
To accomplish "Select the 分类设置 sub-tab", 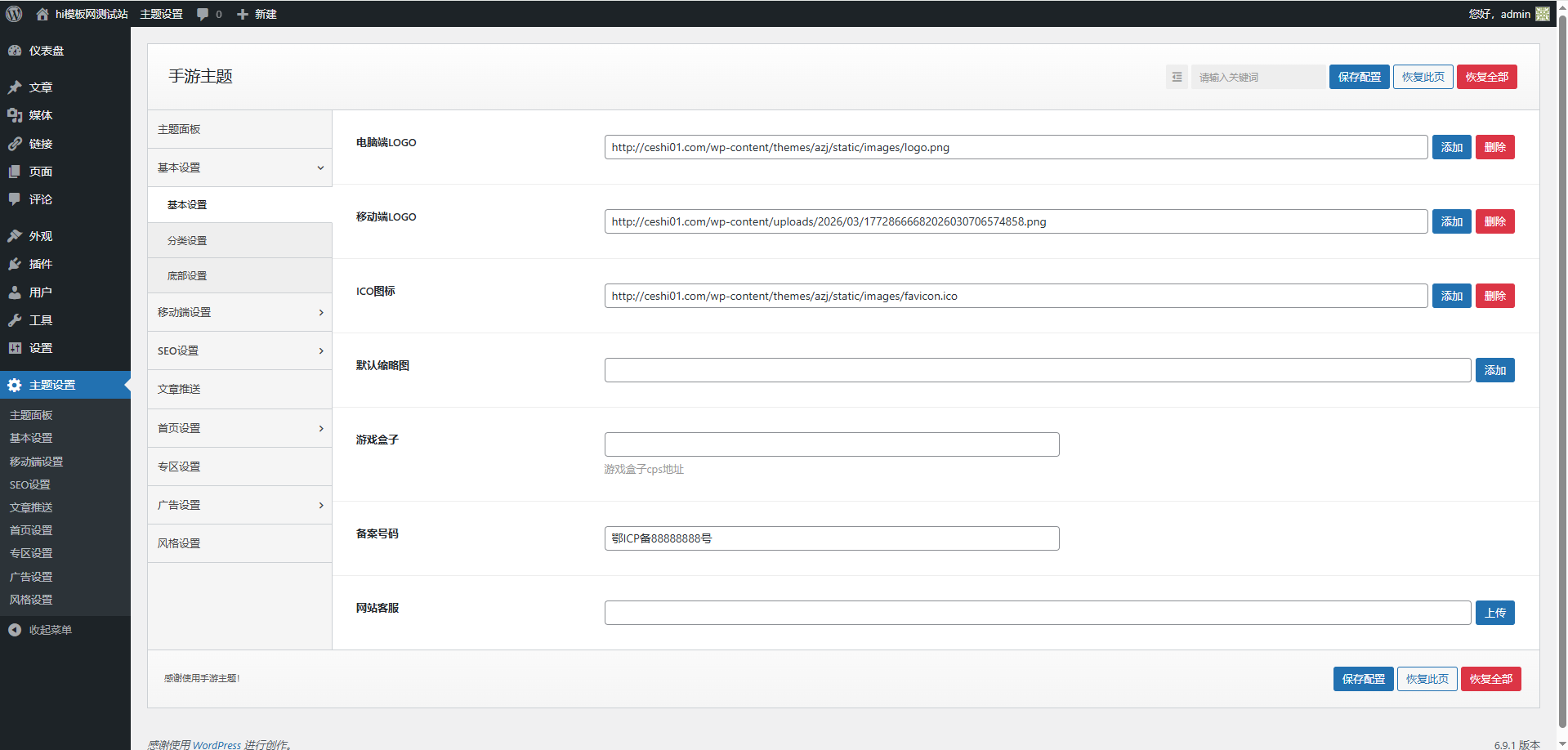I will tap(187, 241).
